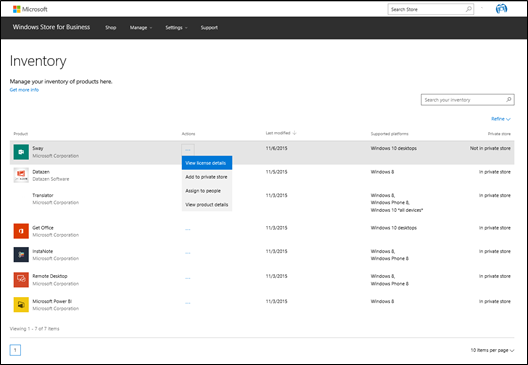528x365 pixels.
Task: Expand the Refine filter options
Action: point(501,119)
